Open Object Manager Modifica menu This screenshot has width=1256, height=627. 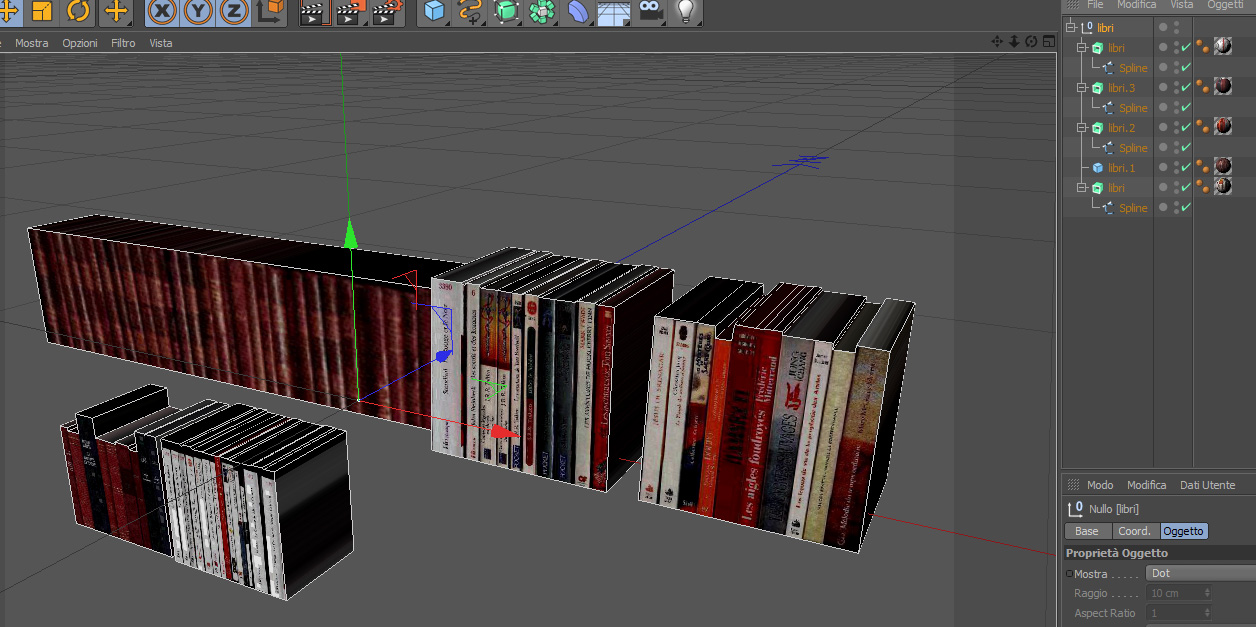[1137, 5]
